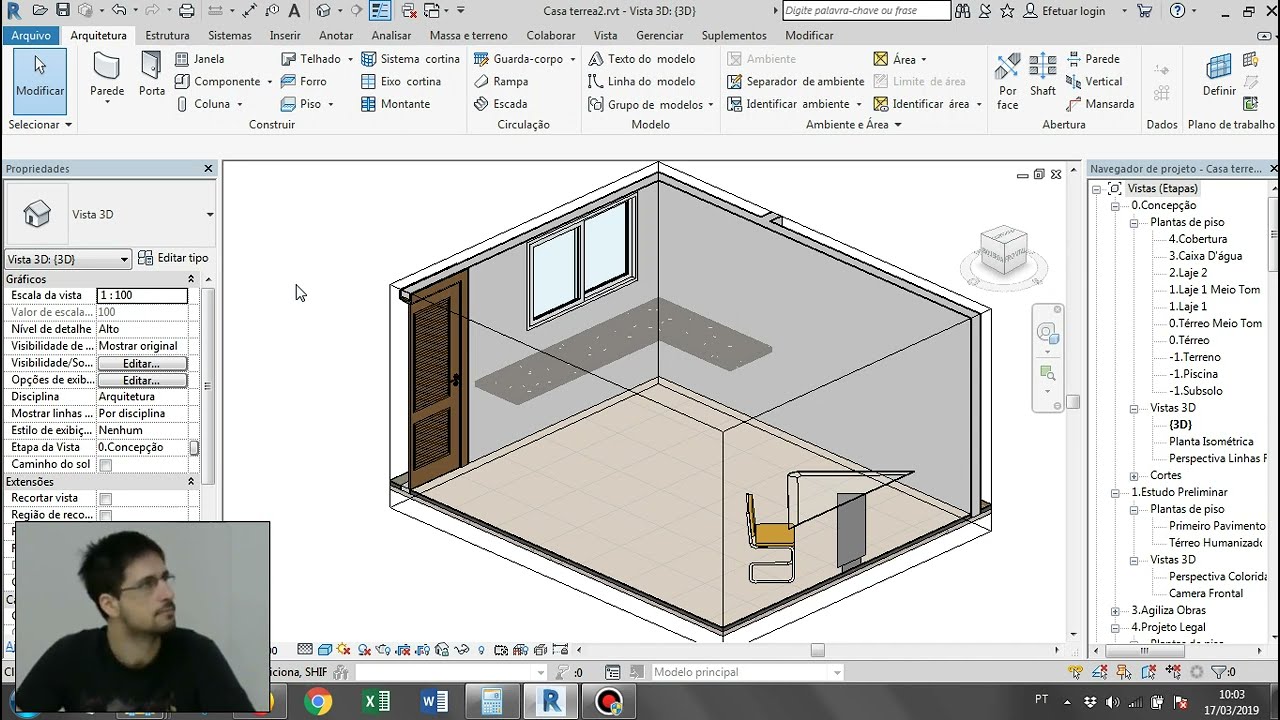Select the Mansarda dormer tool
The height and width of the screenshot is (720, 1280).
point(1100,104)
